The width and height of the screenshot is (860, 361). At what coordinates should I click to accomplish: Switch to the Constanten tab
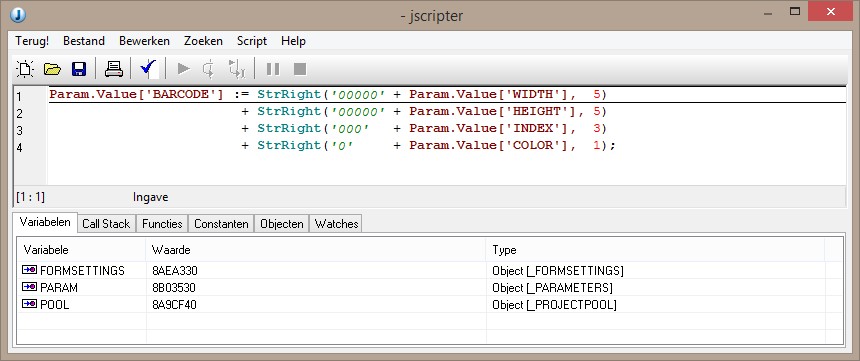point(221,223)
